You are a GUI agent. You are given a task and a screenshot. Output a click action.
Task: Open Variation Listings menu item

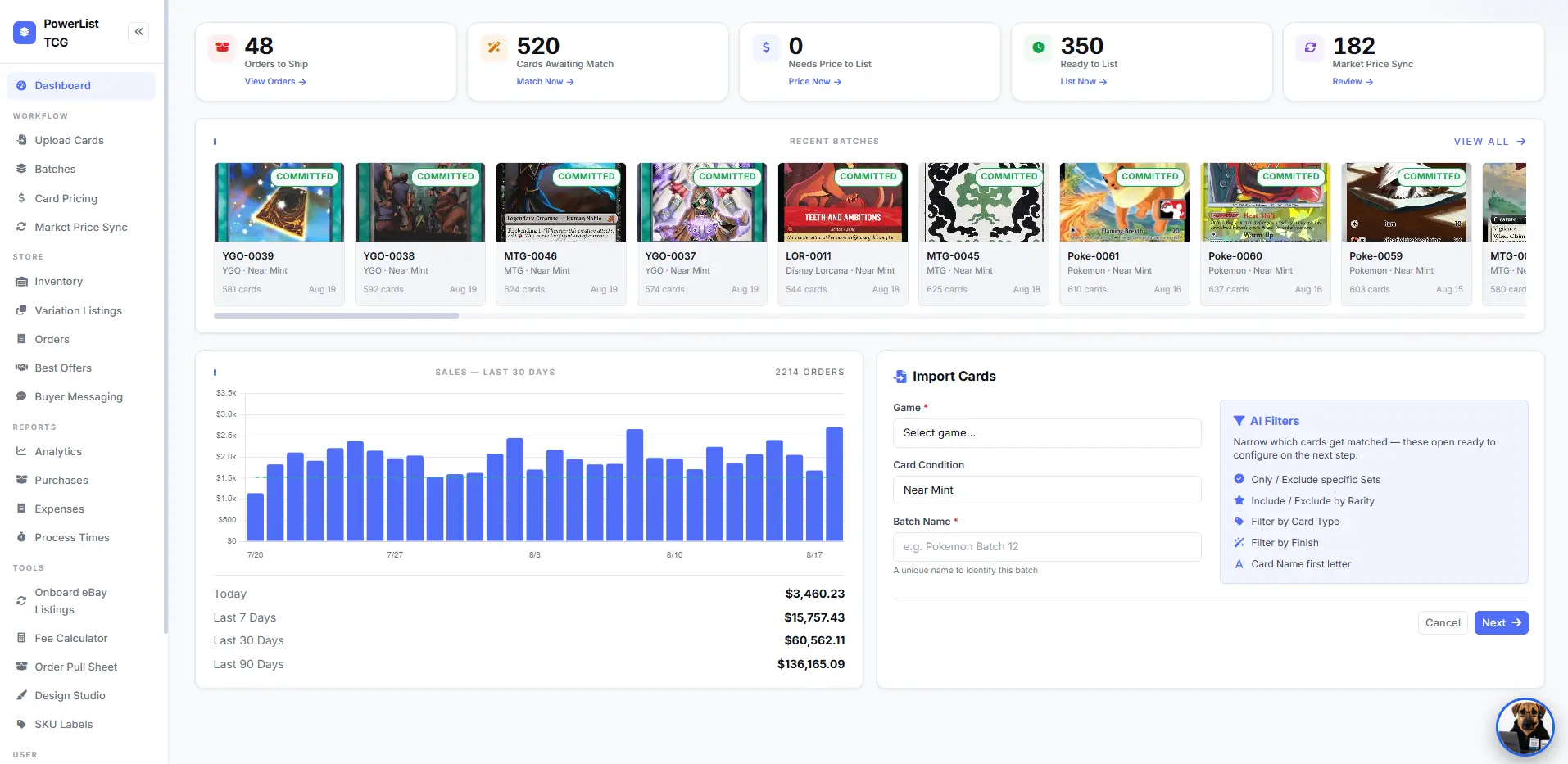click(x=81, y=310)
